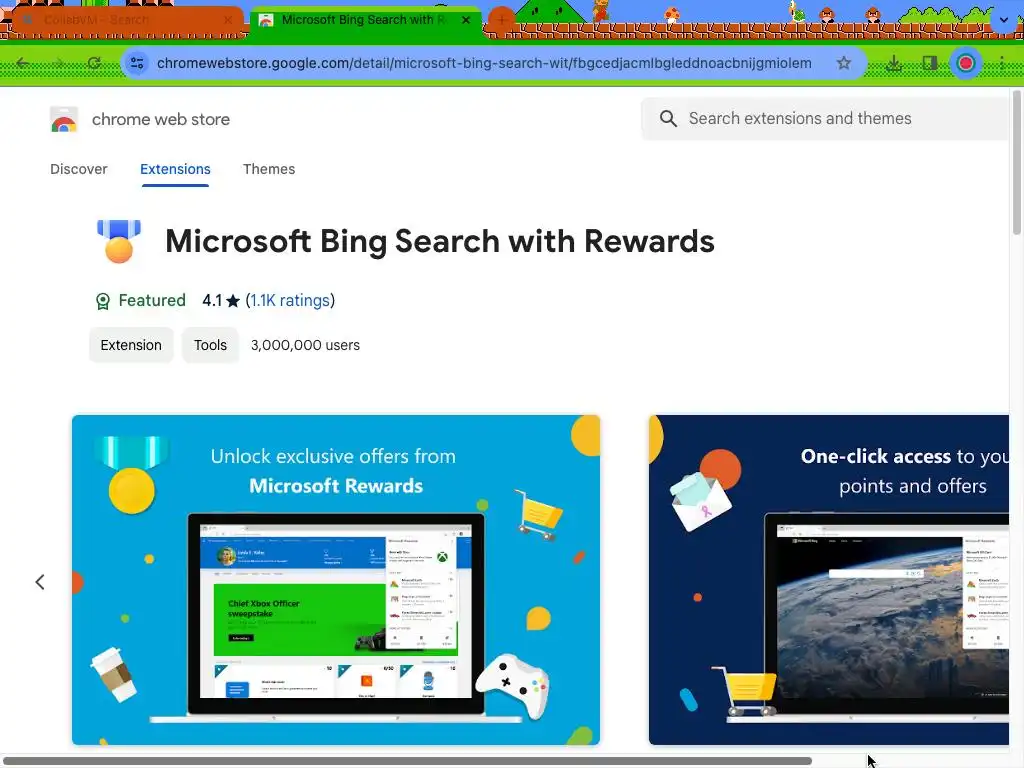Click the Microsoft Bing Search with Rewards title

tap(440, 241)
